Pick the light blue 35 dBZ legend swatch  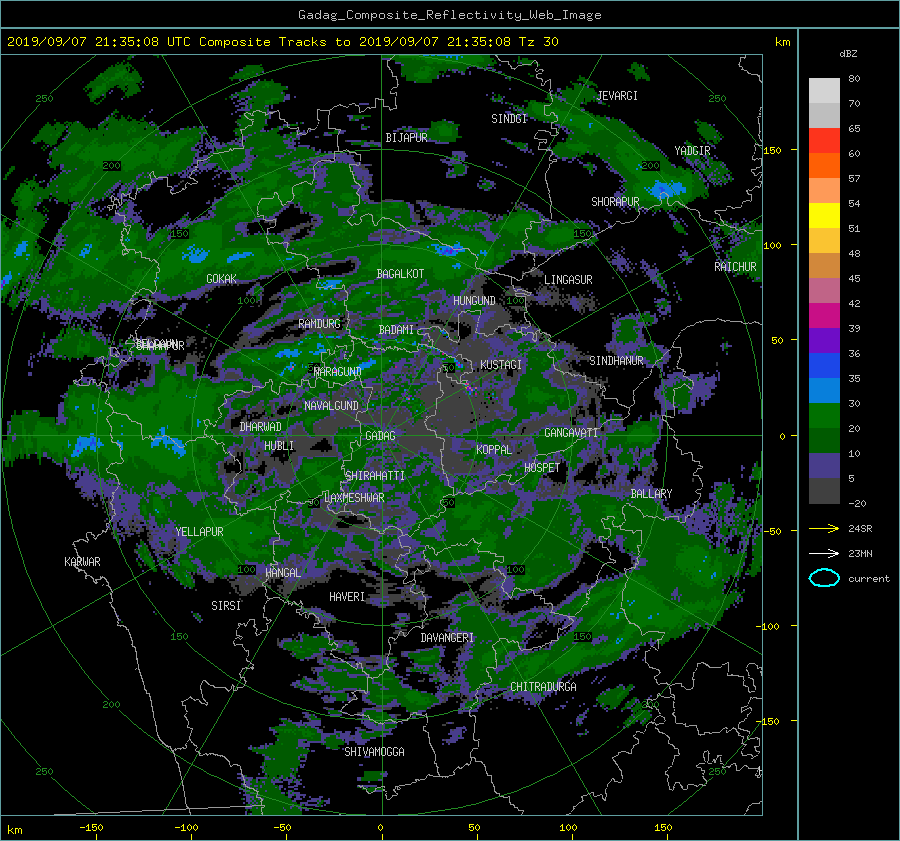(x=824, y=390)
